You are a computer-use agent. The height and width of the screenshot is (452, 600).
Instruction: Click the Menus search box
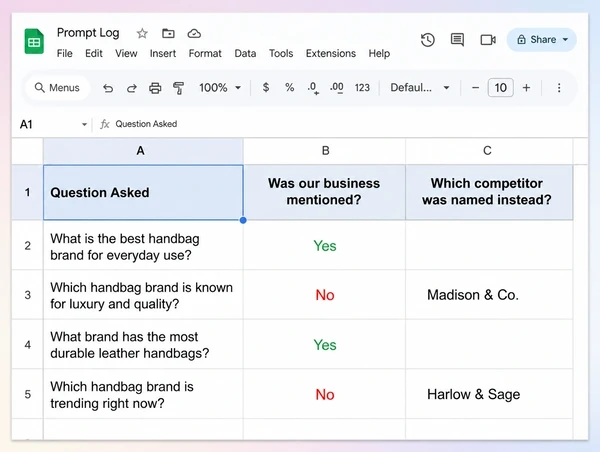click(x=57, y=88)
